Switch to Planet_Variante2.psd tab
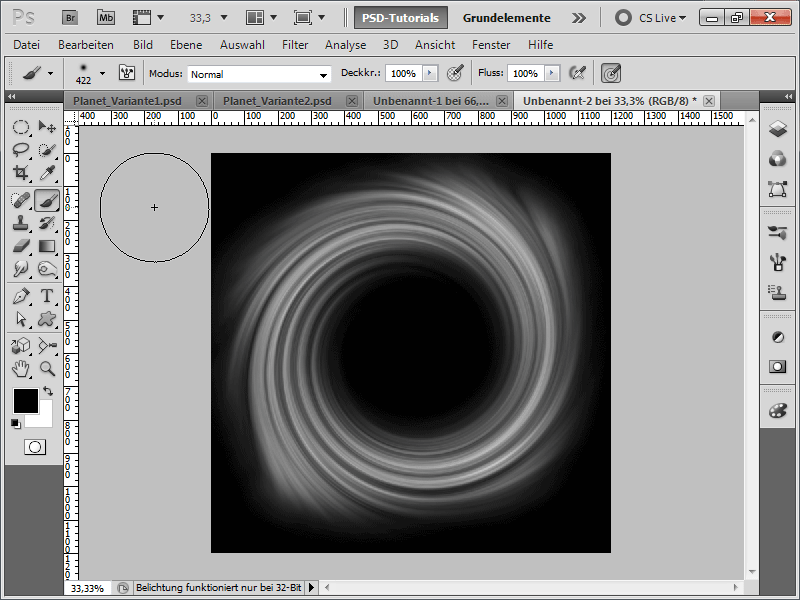Image resolution: width=800 pixels, height=600 pixels. tap(289, 101)
